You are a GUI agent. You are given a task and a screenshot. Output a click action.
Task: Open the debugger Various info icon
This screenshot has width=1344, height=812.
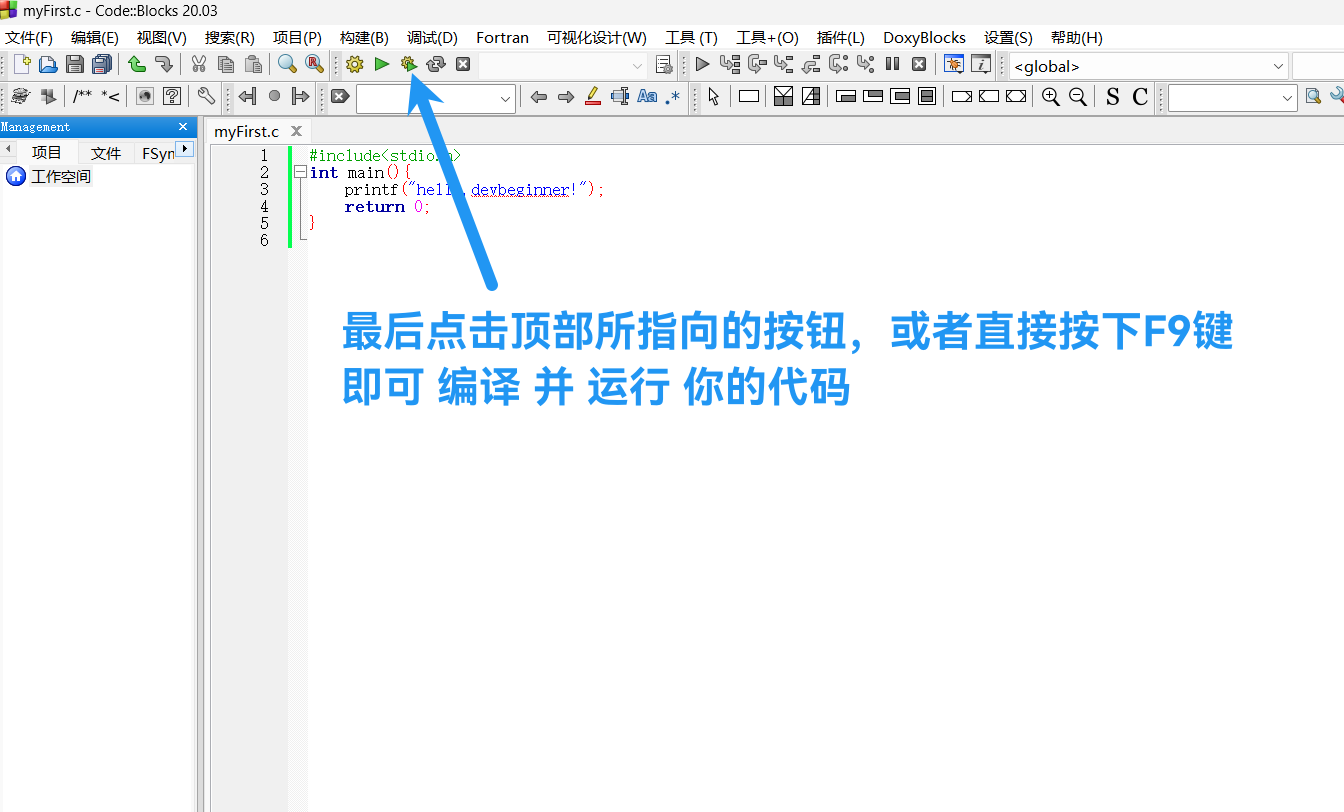tap(981, 64)
